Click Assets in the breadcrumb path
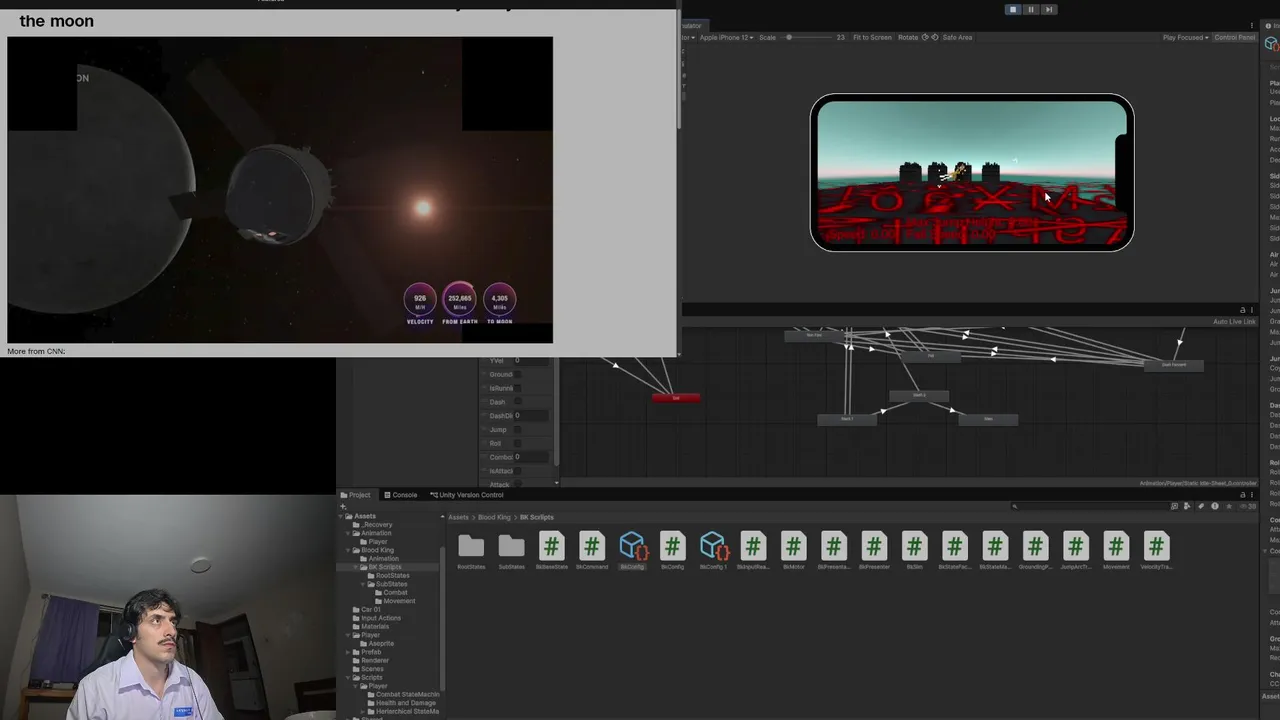The width and height of the screenshot is (1280, 720). pos(458,517)
